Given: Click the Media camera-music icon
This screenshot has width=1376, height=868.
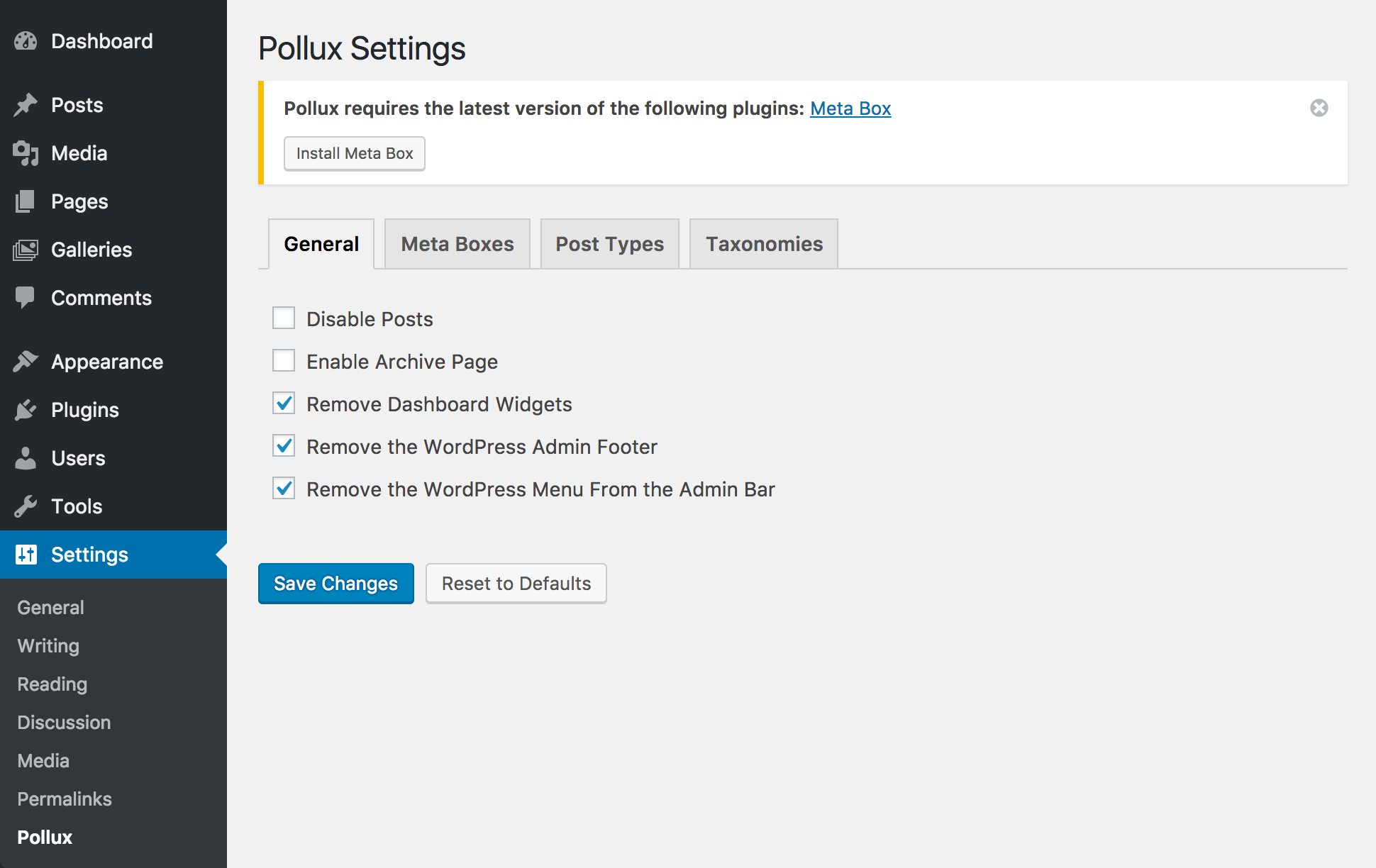Looking at the screenshot, I should click(x=26, y=153).
